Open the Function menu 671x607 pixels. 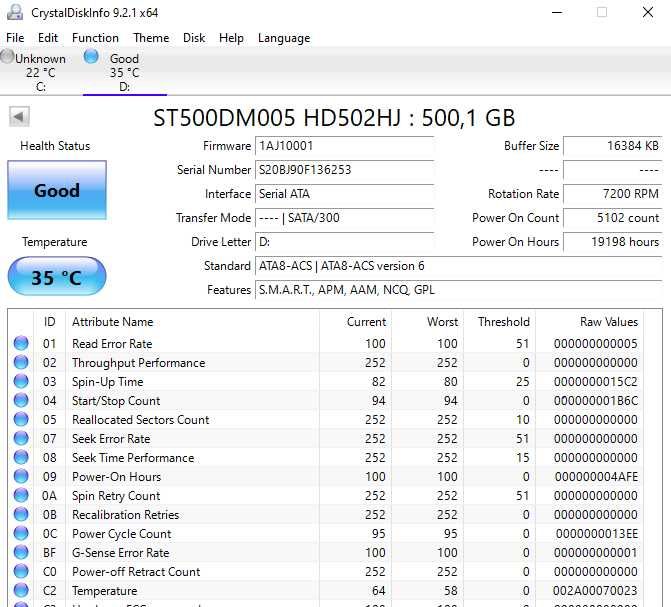coord(95,38)
